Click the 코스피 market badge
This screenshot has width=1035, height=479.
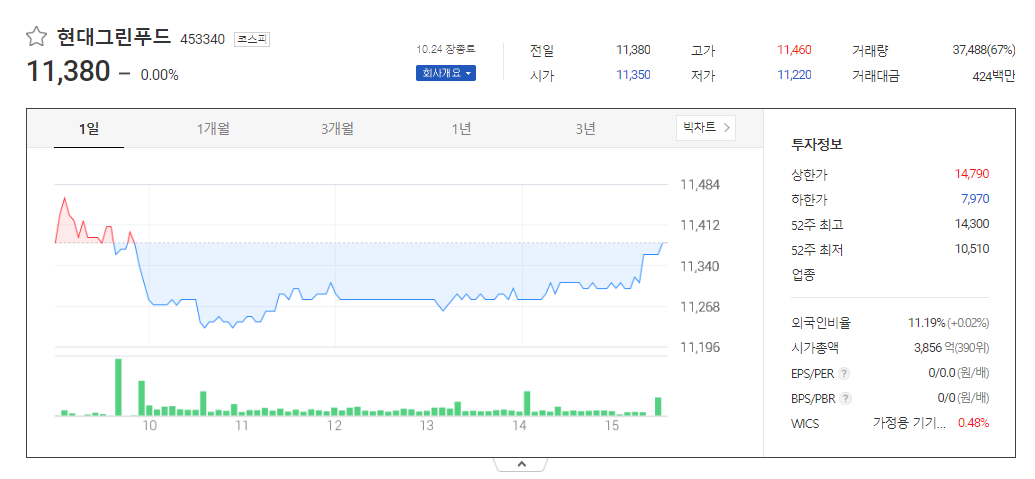252,39
